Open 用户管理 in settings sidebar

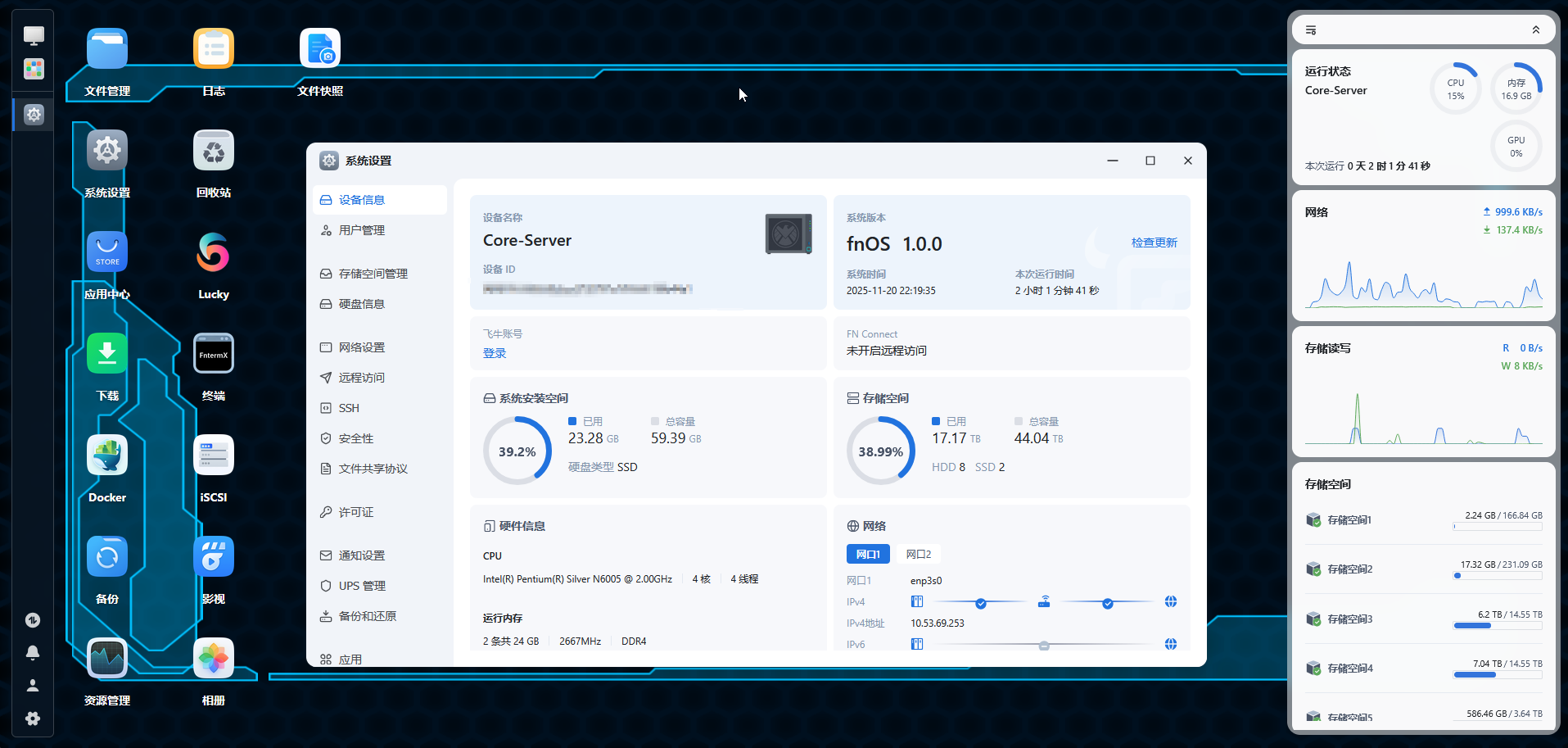coord(380,230)
